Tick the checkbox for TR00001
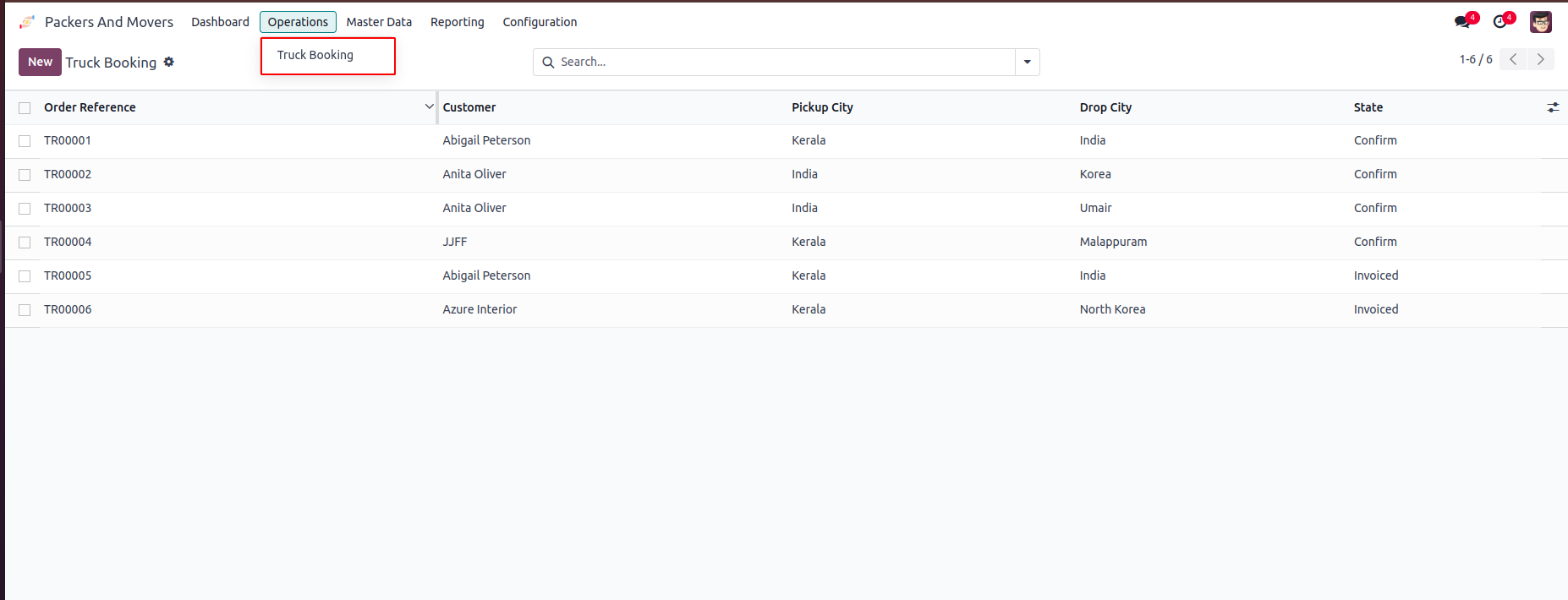The height and width of the screenshot is (600, 1568). click(x=25, y=141)
